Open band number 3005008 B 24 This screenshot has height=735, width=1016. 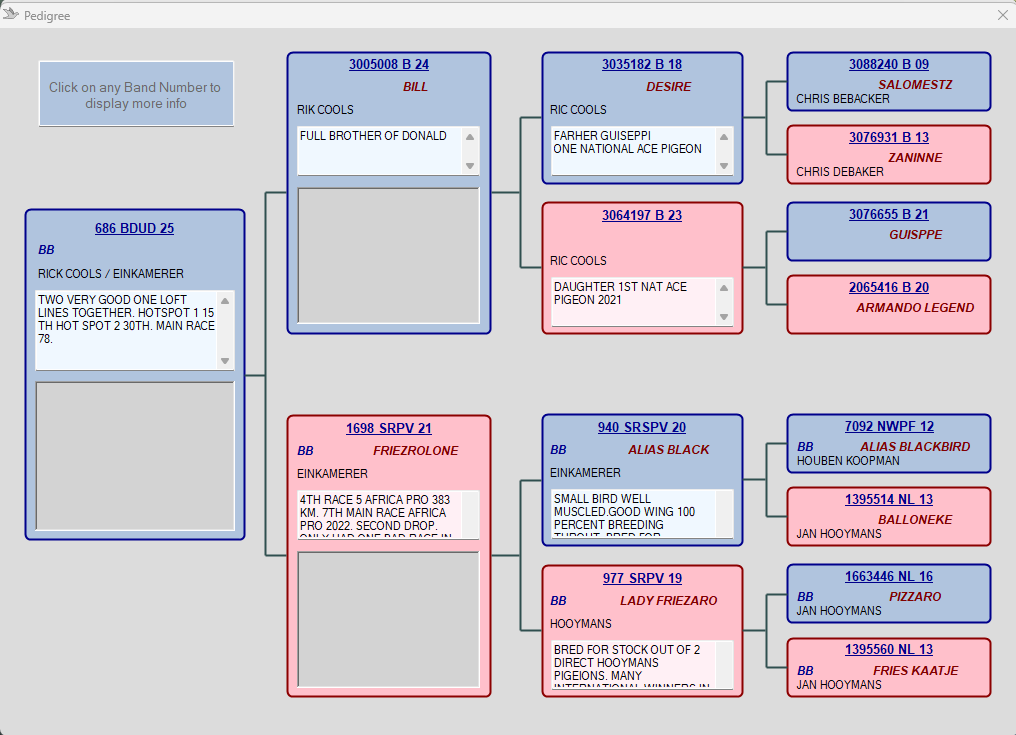389,65
